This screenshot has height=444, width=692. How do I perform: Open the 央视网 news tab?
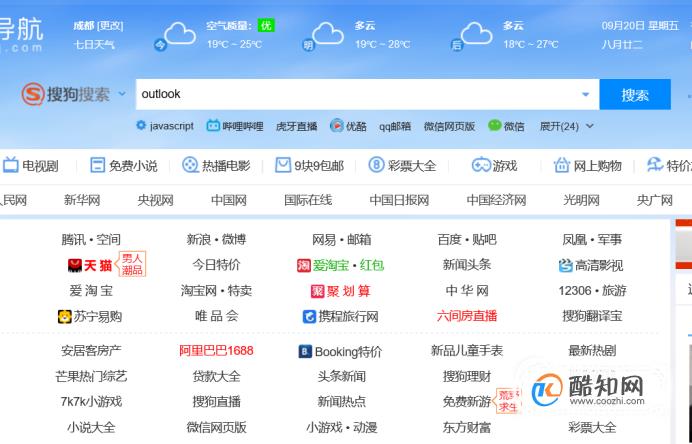click(x=155, y=200)
